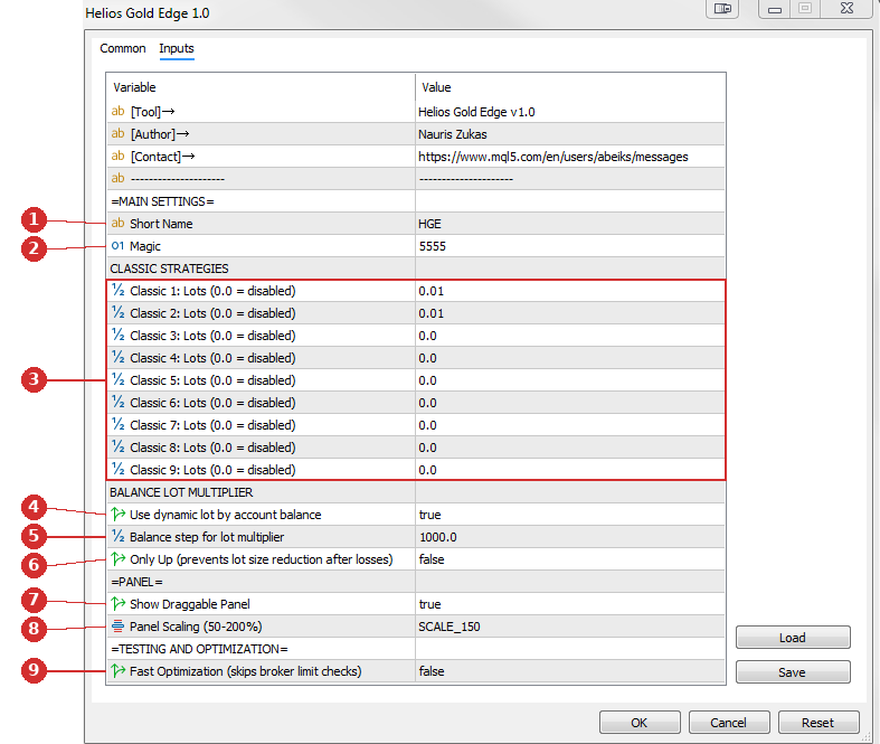Click the double-type icon for Classic 1 Lots

(x=118, y=290)
